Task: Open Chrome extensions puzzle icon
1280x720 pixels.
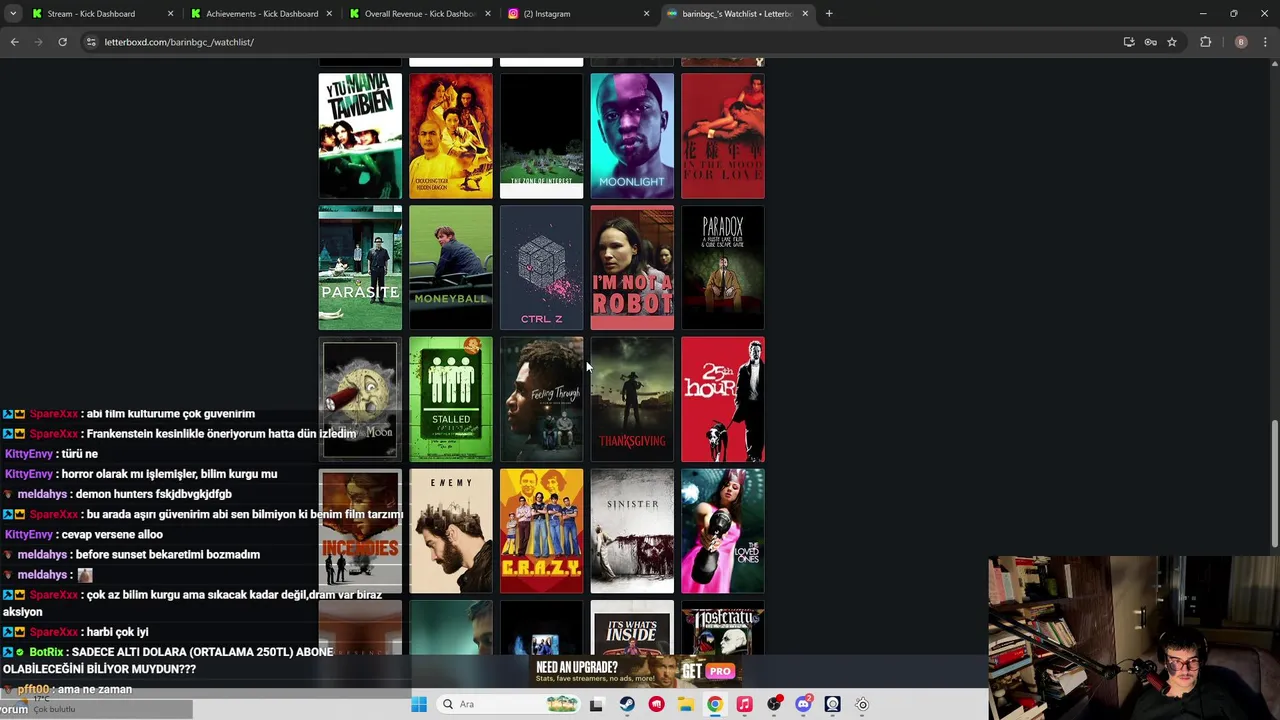Action: pos(1205,42)
